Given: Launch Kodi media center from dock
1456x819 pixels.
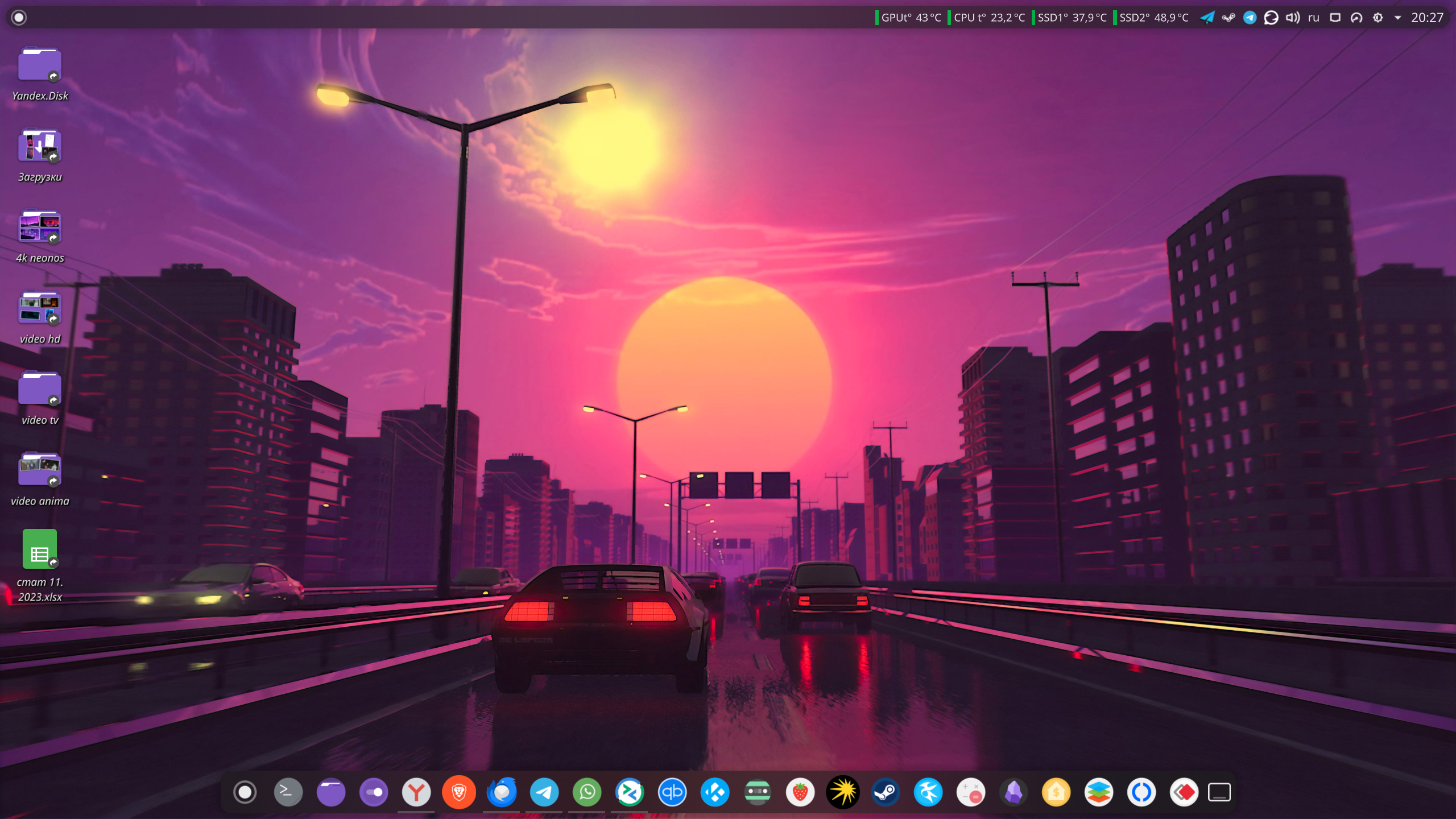Looking at the screenshot, I should pyautogui.click(x=714, y=792).
